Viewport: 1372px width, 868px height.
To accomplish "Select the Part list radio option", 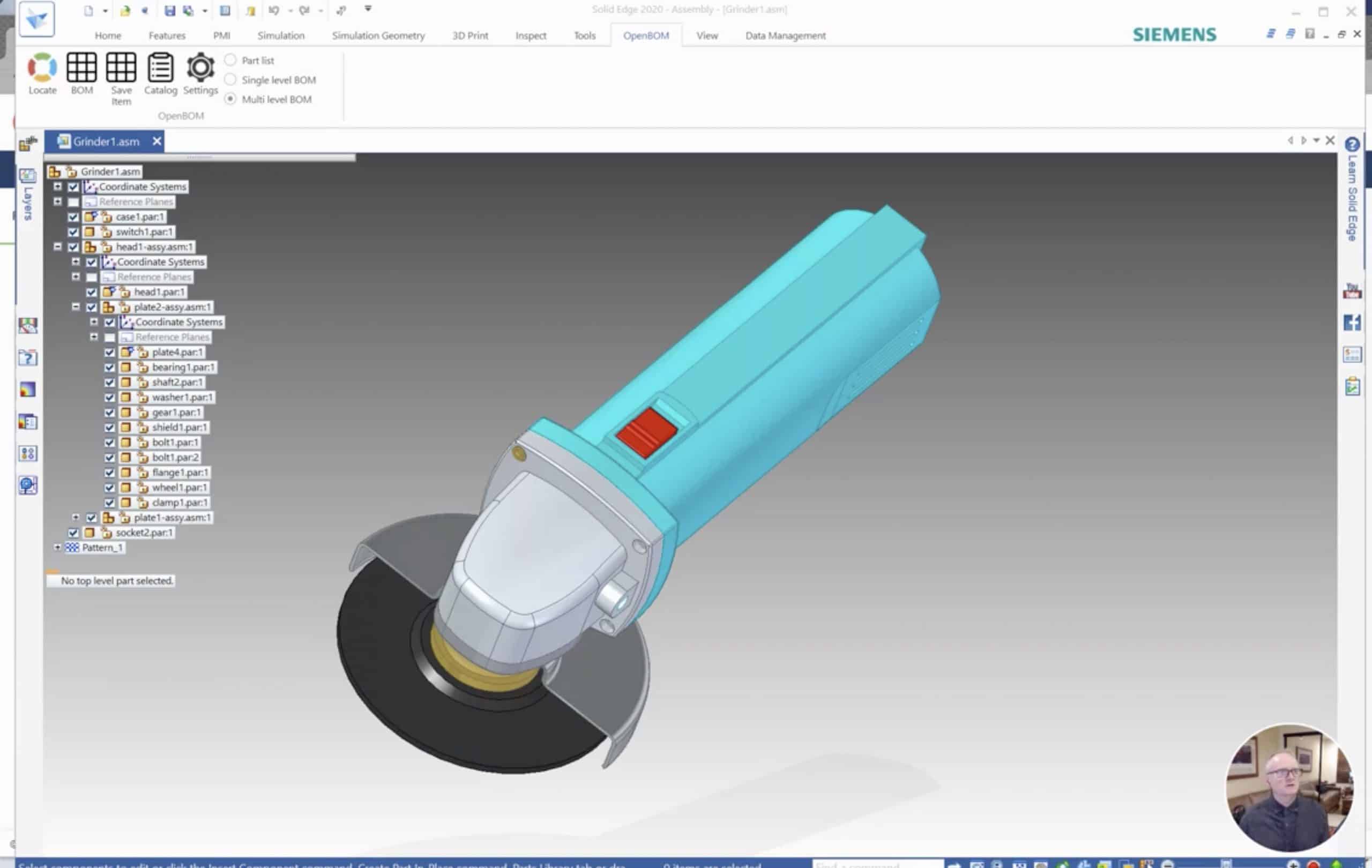I will [x=230, y=60].
